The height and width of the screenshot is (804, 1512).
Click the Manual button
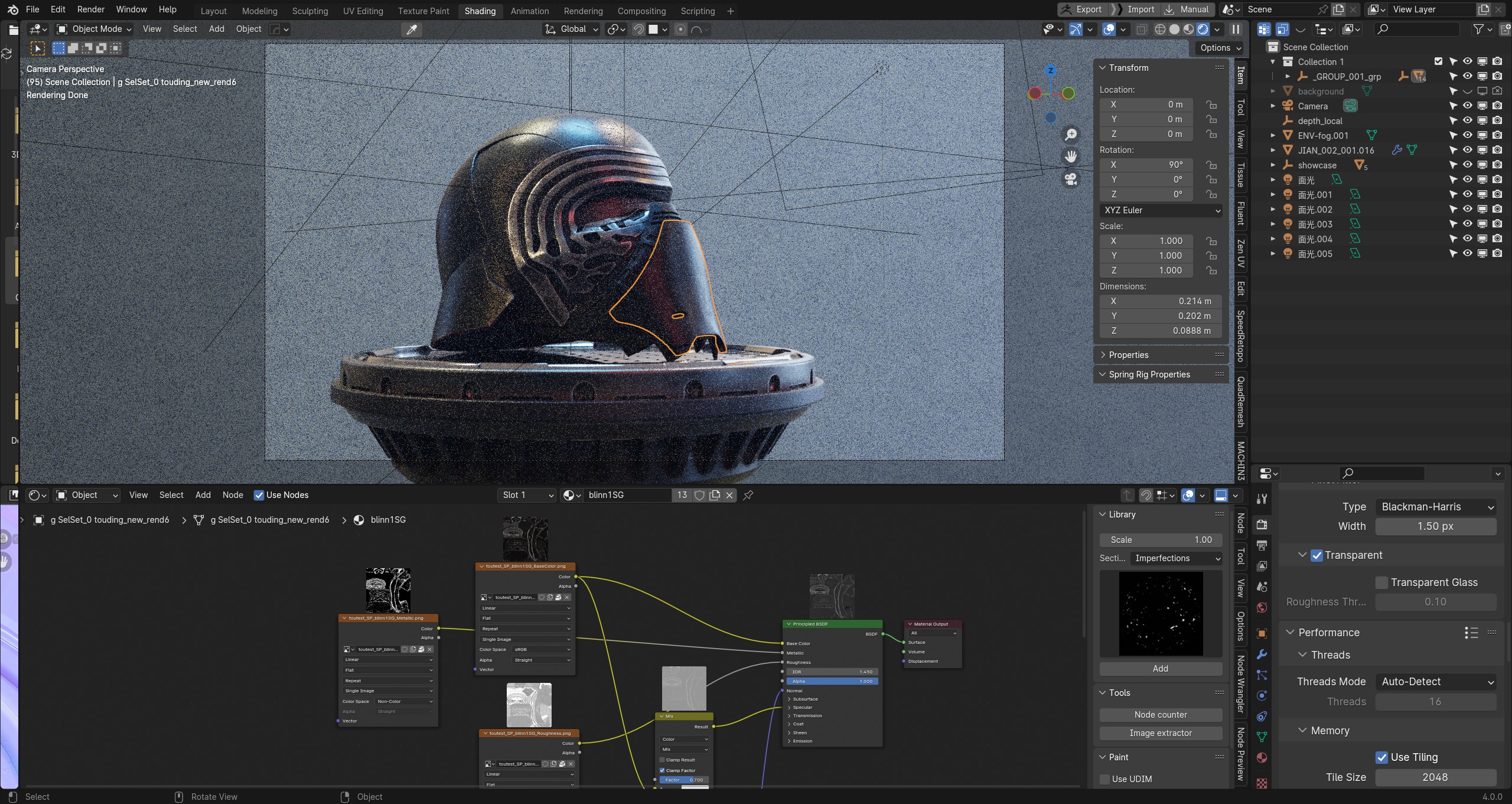[x=1187, y=9]
